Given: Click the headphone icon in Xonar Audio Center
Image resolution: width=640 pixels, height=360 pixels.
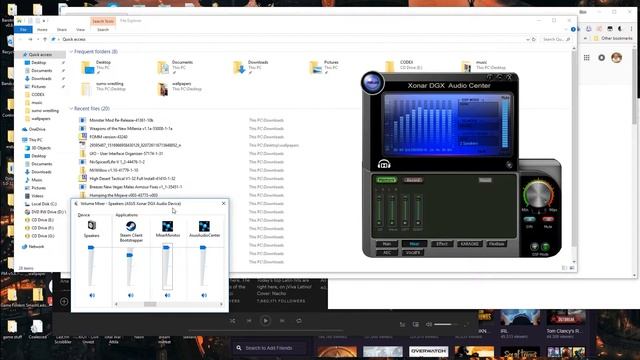Looking at the screenshot, I should [x=384, y=164].
